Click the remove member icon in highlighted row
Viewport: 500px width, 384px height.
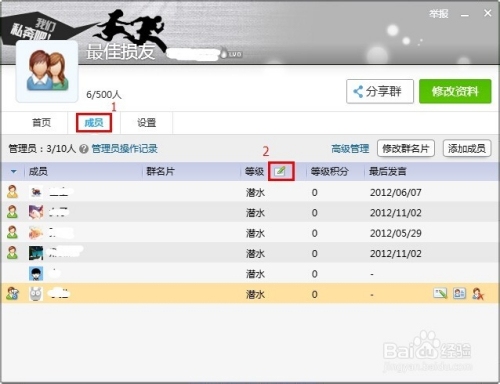(x=478, y=294)
